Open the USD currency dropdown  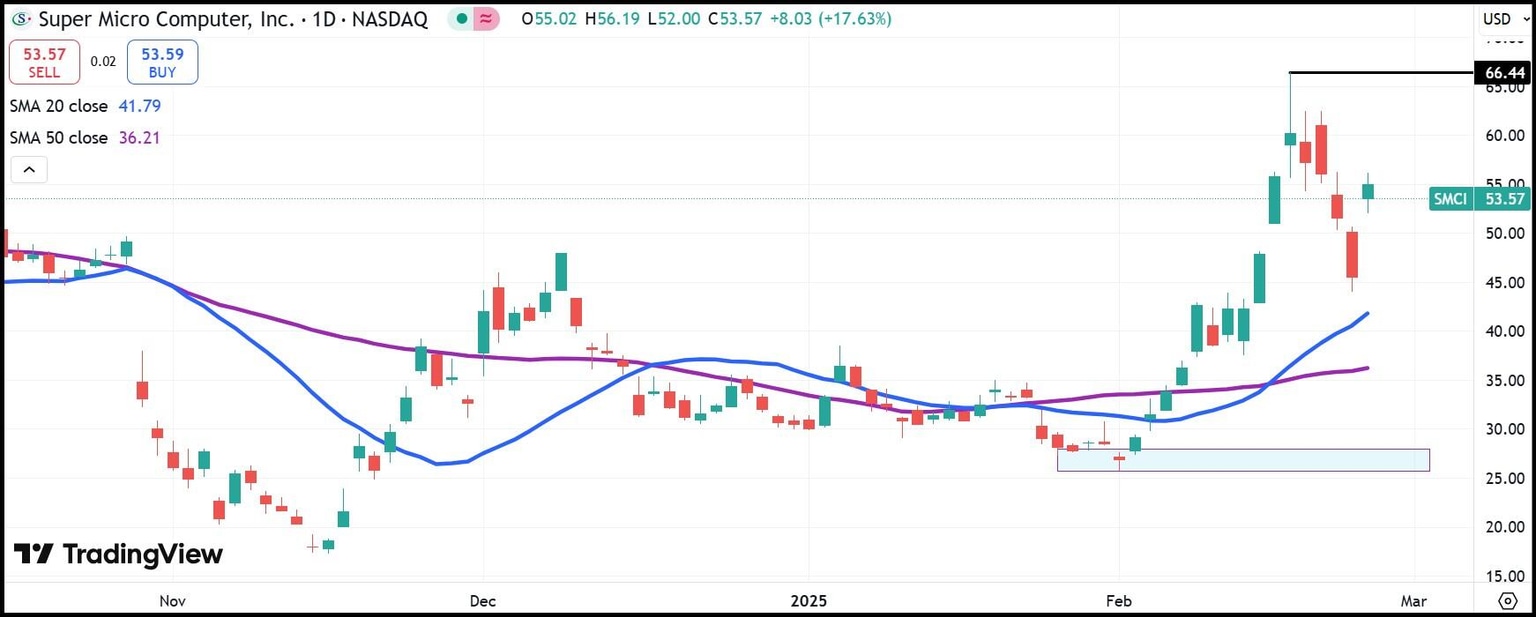1503,18
